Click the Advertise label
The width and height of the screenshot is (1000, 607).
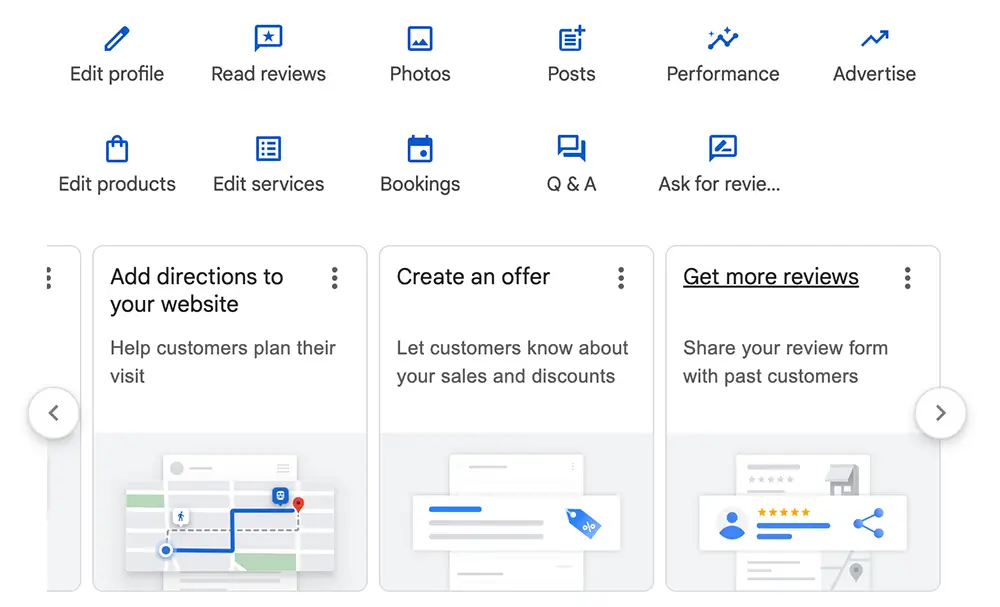click(x=874, y=74)
